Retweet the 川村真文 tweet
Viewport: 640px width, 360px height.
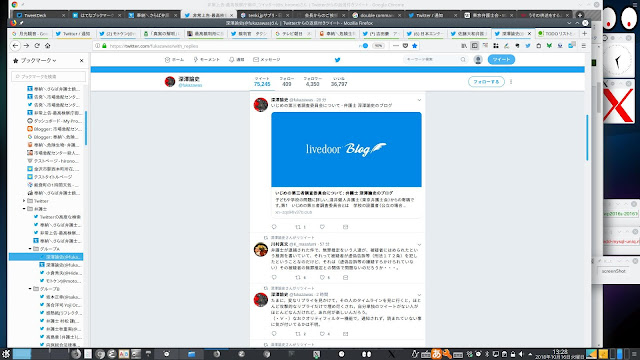[298, 277]
